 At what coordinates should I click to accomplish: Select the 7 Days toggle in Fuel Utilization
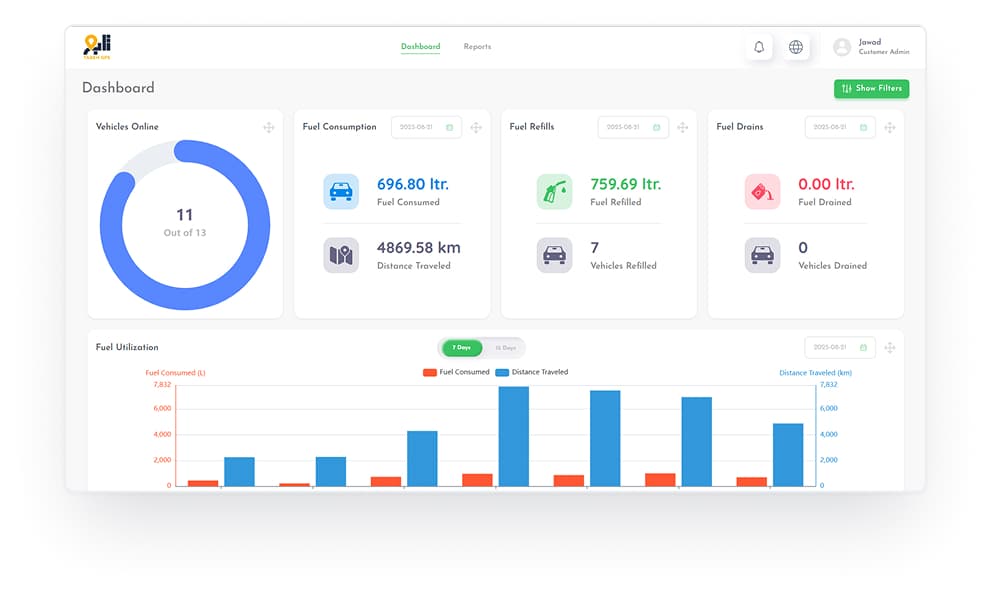461,347
